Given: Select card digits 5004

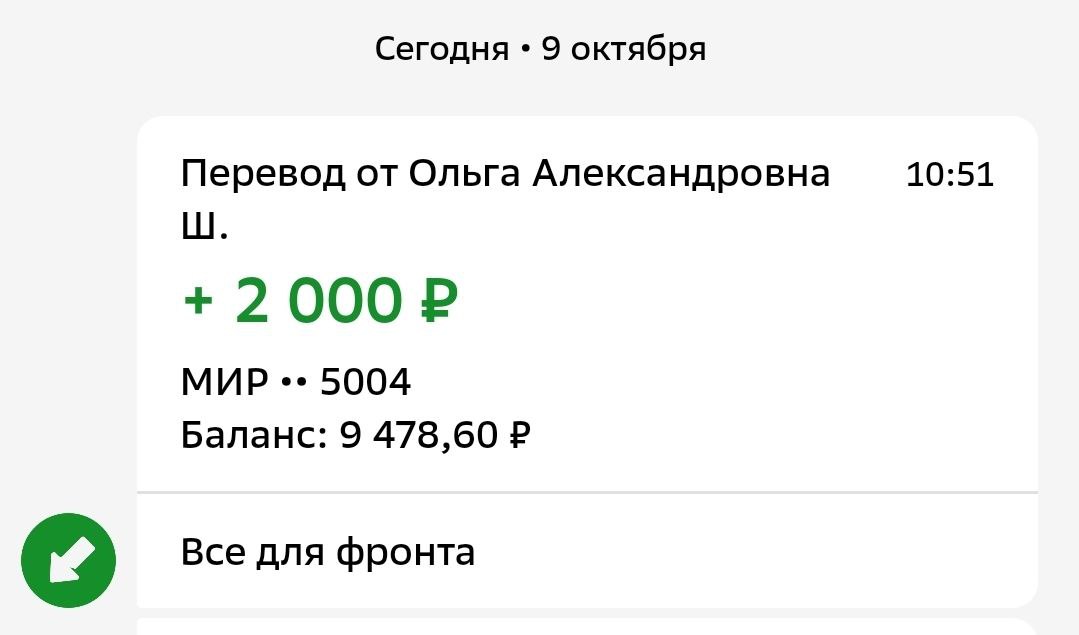Looking at the screenshot, I should 365,382.
